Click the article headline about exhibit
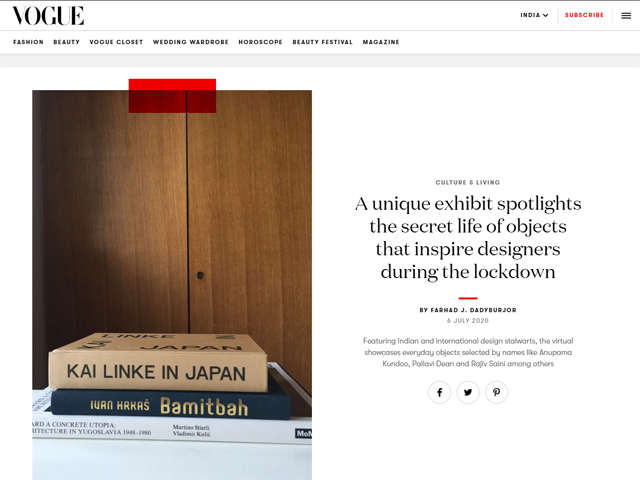The width and height of the screenshot is (640, 480). point(468,238)
